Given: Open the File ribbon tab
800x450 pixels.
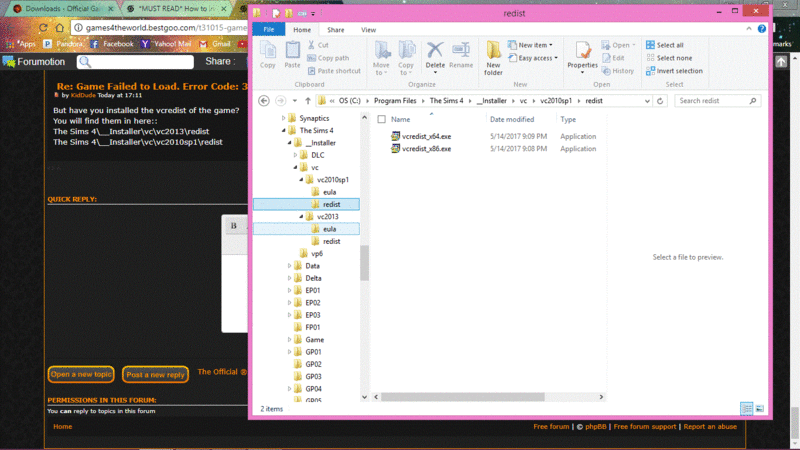Looking at the screenshot, I should 269,30.
